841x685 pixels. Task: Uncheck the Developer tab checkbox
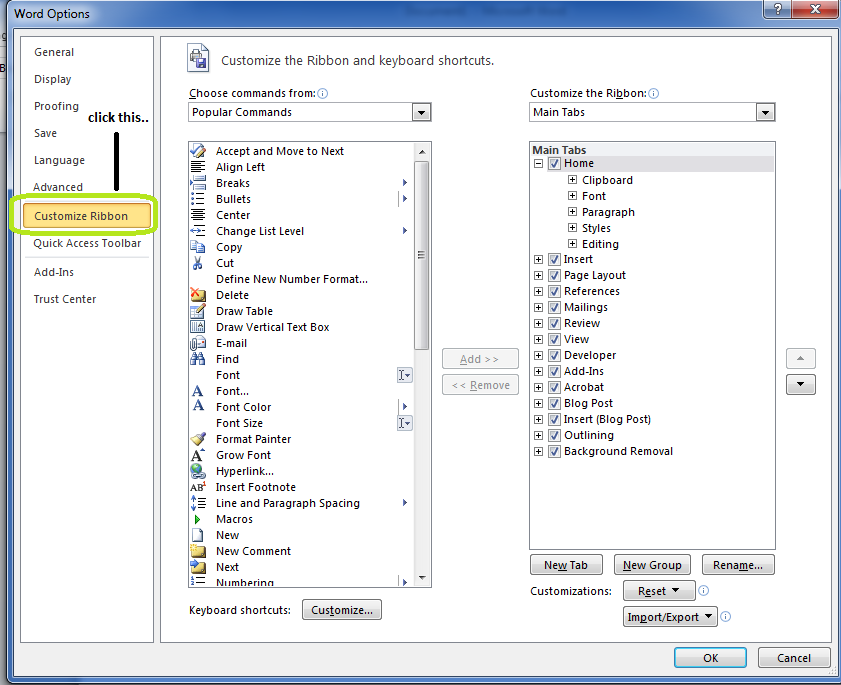[555, 355]
